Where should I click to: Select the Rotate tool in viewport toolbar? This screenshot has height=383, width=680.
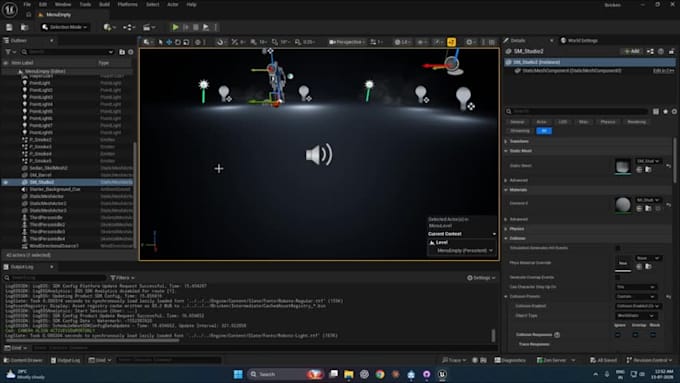coord(177,42)
